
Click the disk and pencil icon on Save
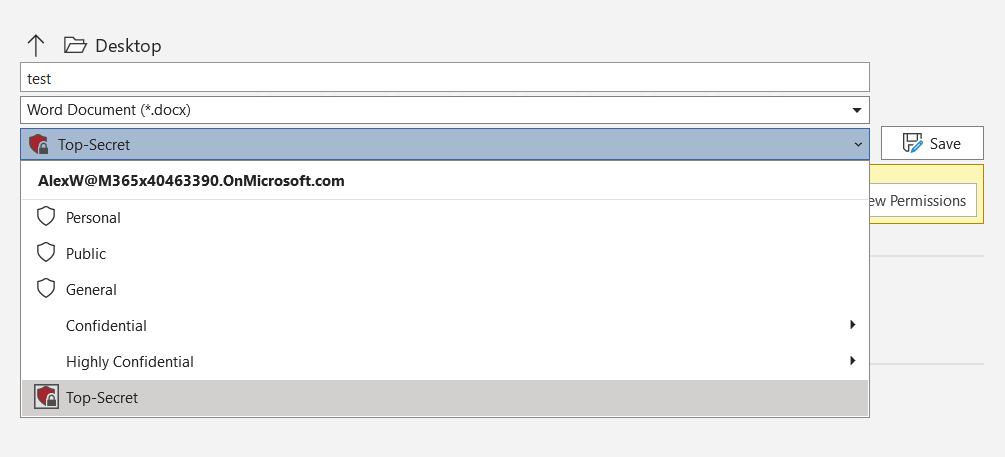point(912,143)
